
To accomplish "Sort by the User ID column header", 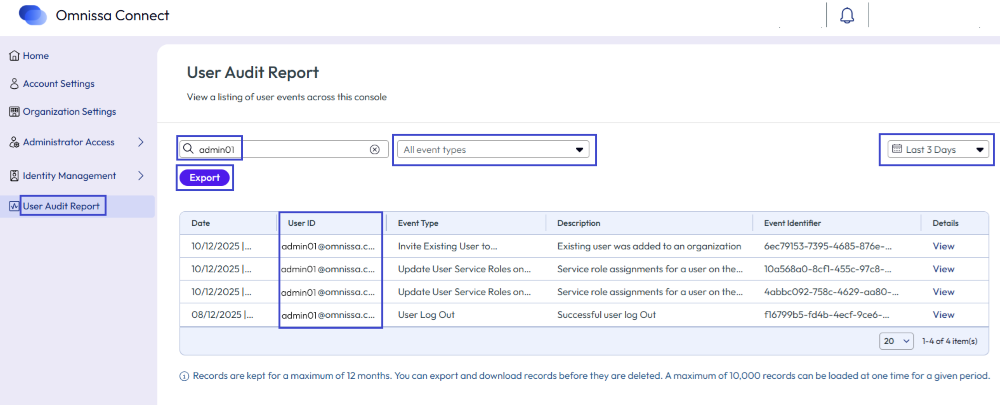I will click(302, 223).
